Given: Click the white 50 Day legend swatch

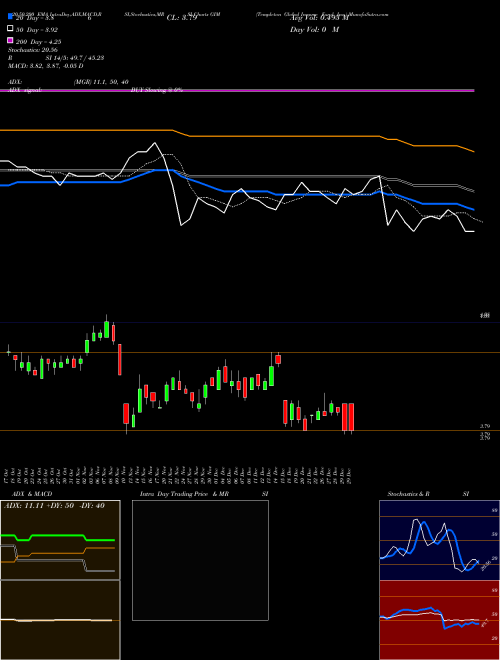Looking at the screenshot, I should click(10, 29).
